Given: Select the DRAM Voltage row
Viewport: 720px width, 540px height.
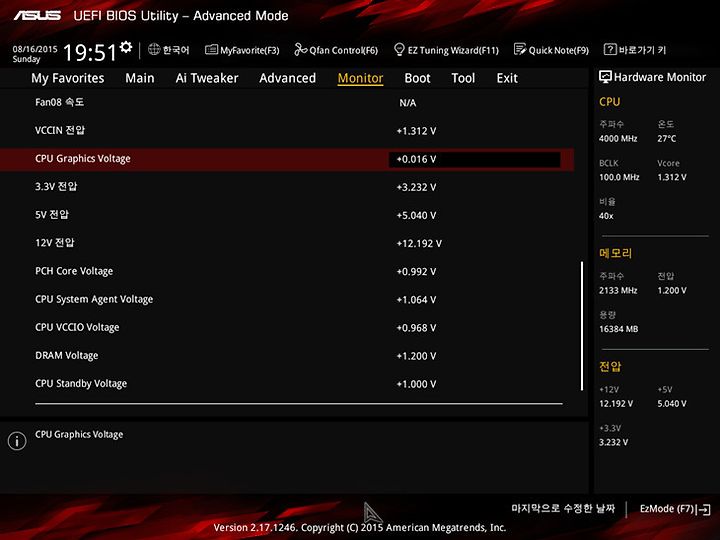Looking at the screenshot, I should pos(287,356).
